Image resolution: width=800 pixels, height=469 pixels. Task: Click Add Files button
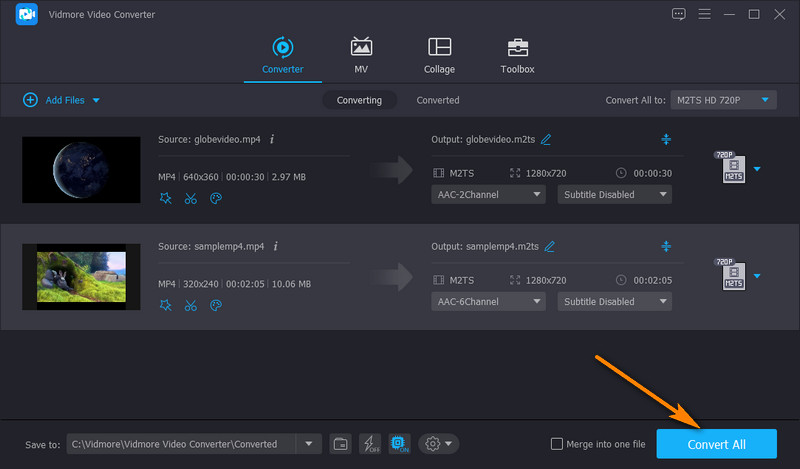point(61,100)
